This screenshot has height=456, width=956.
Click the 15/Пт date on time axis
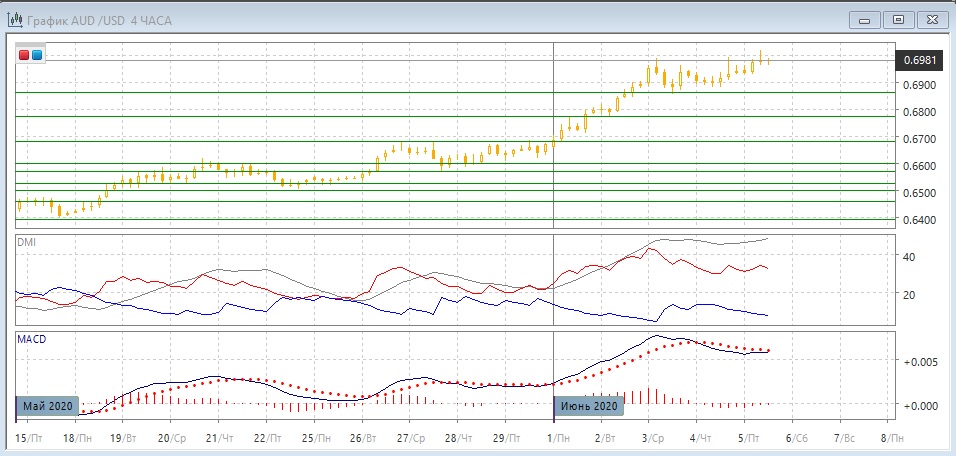29,438
